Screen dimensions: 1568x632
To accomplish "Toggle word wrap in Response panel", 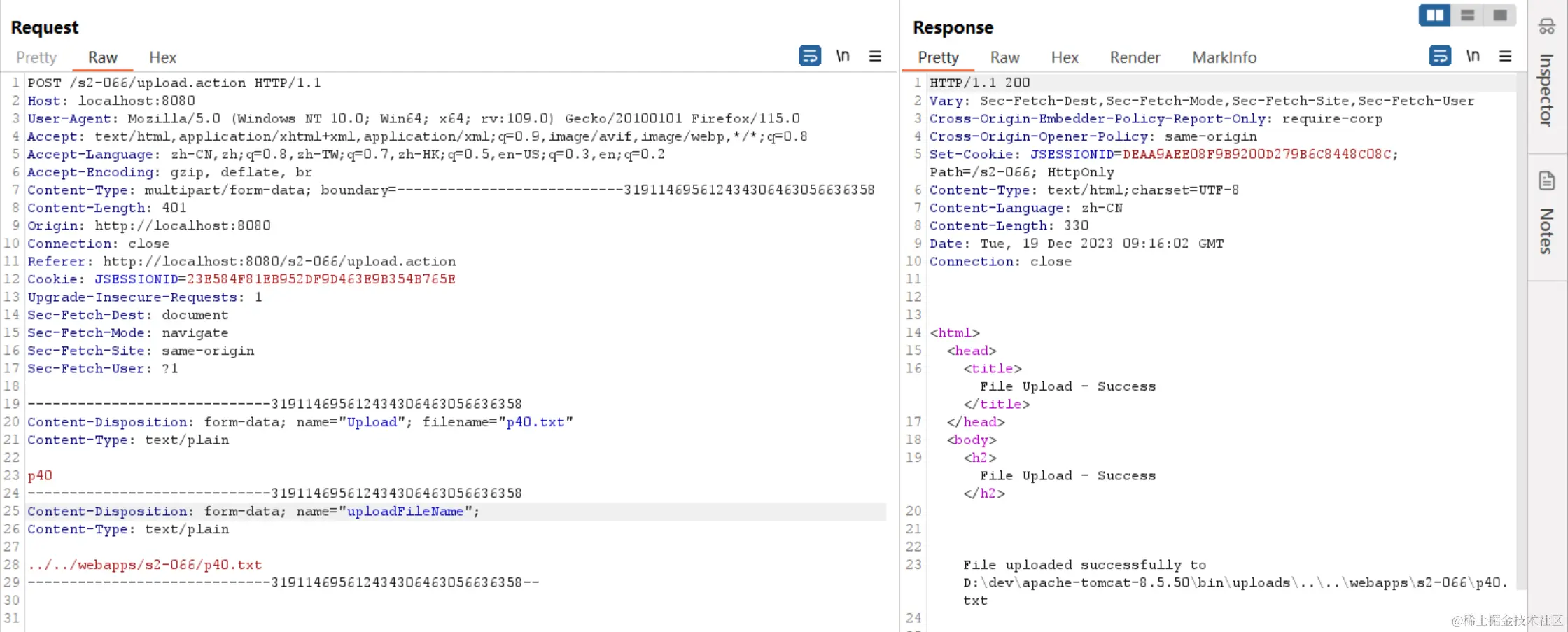I will [x=1440, y=56].
